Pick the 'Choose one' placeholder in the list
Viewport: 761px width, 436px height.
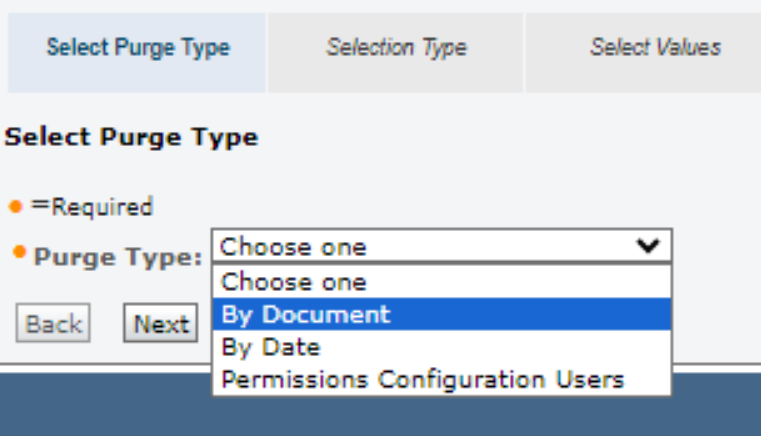[294, 282]
